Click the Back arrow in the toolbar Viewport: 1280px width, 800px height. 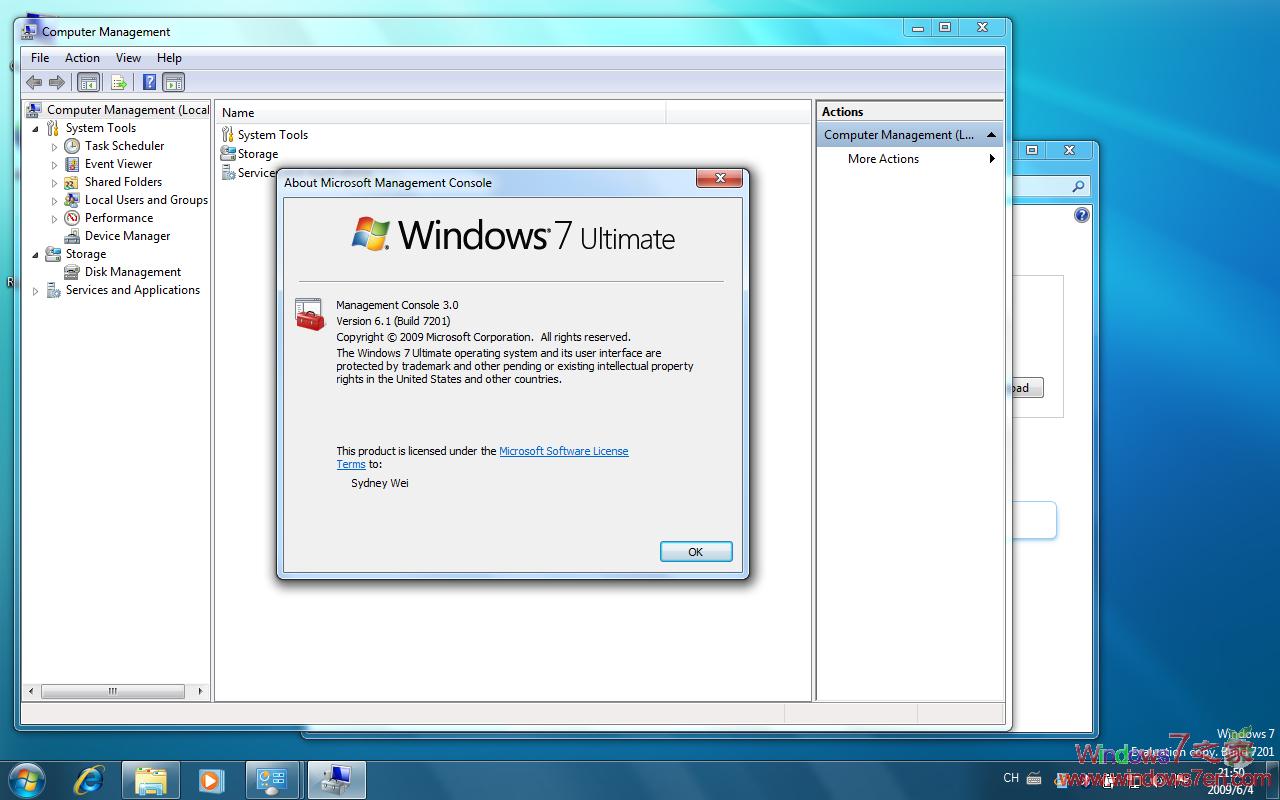click(x=34, y=82)
